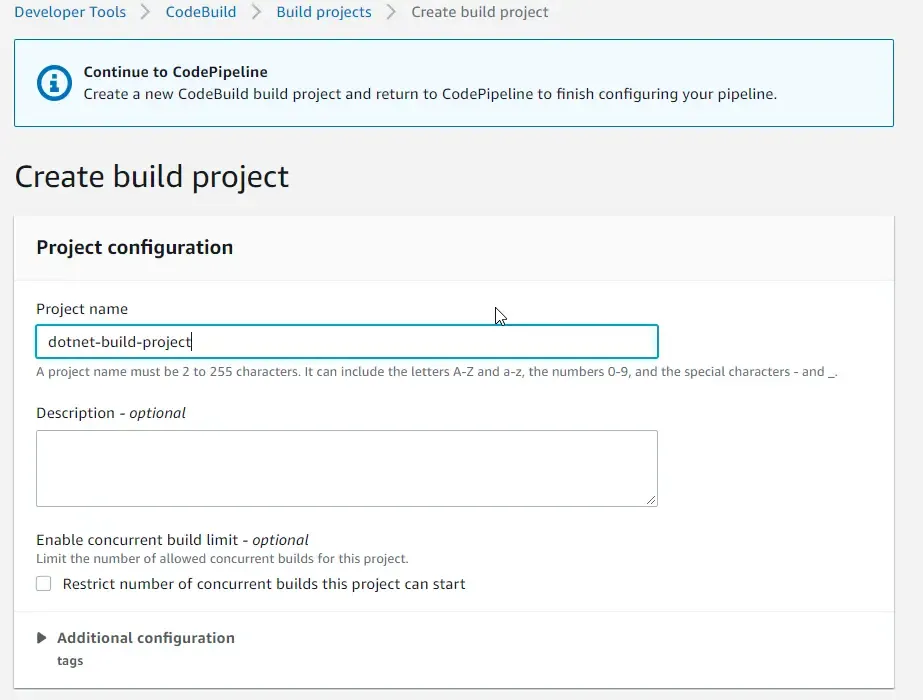Navigate to CodeBuild via the breadcrumb
Screen dimensions: 923x700
pyautogui.click(x=200, y=12)
